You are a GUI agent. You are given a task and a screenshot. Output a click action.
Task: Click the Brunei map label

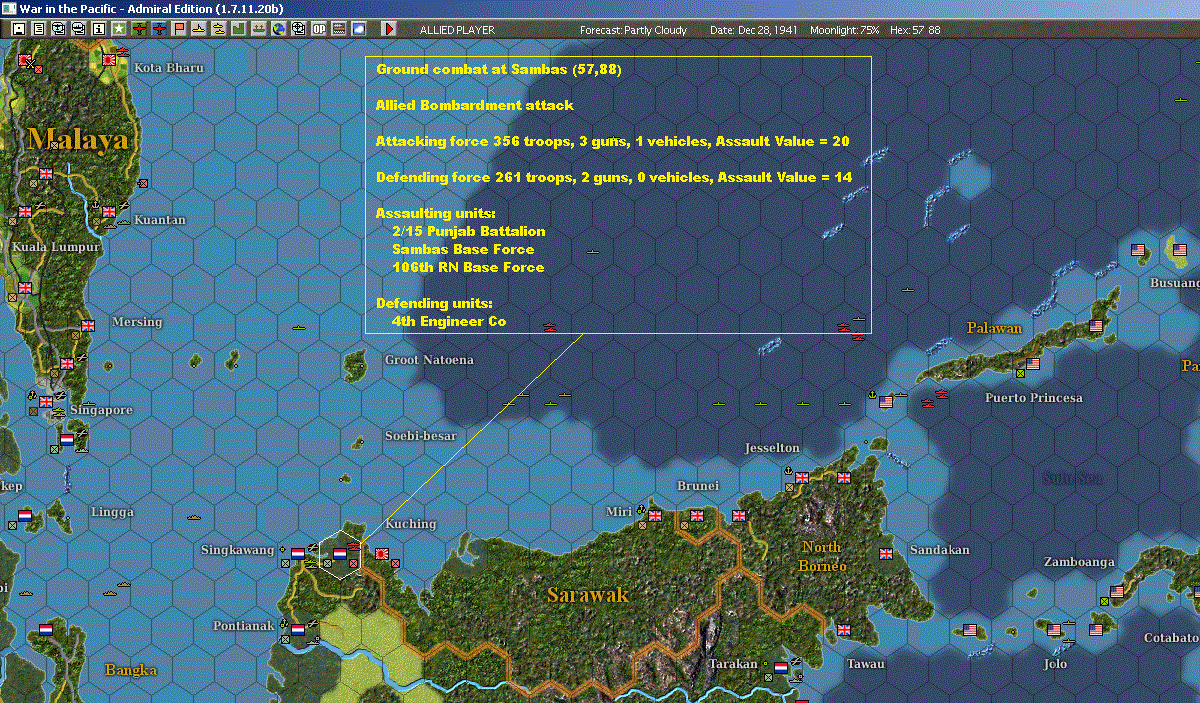pos(698,486)
